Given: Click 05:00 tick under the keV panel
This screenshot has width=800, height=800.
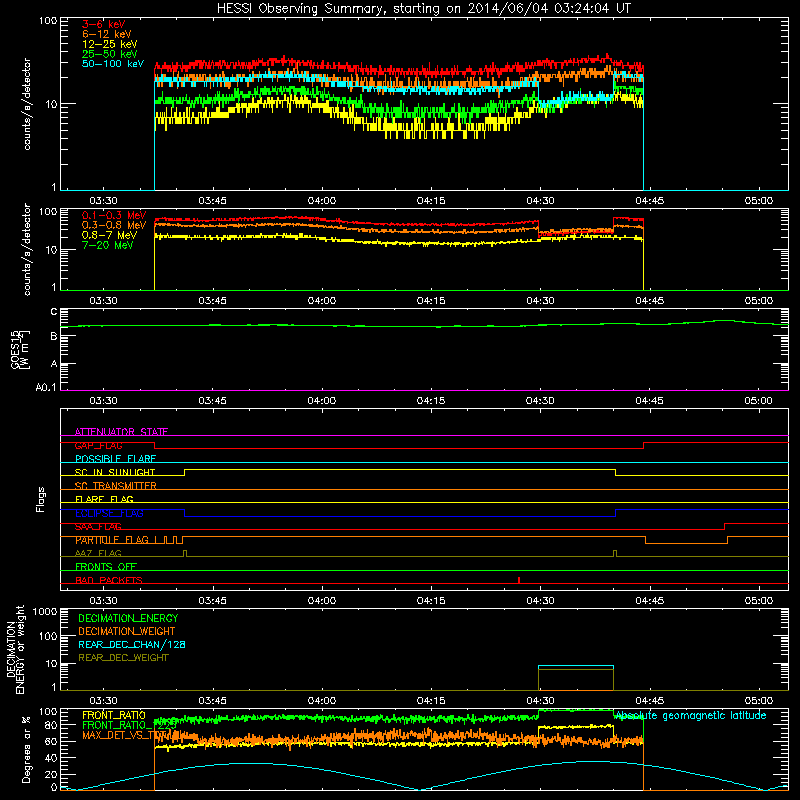Looking at the screenshot, I should coord(759,201).
